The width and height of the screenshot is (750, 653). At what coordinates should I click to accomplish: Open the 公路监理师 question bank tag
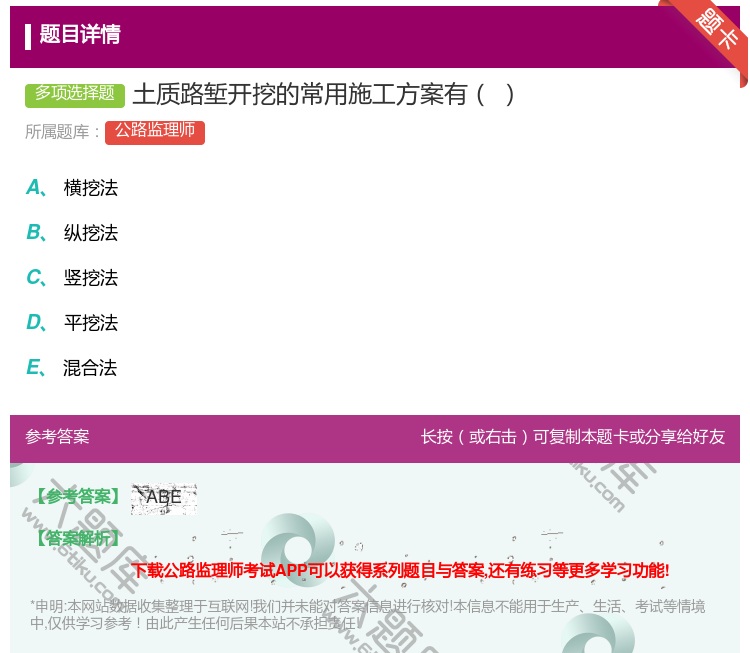pos(155,133)
